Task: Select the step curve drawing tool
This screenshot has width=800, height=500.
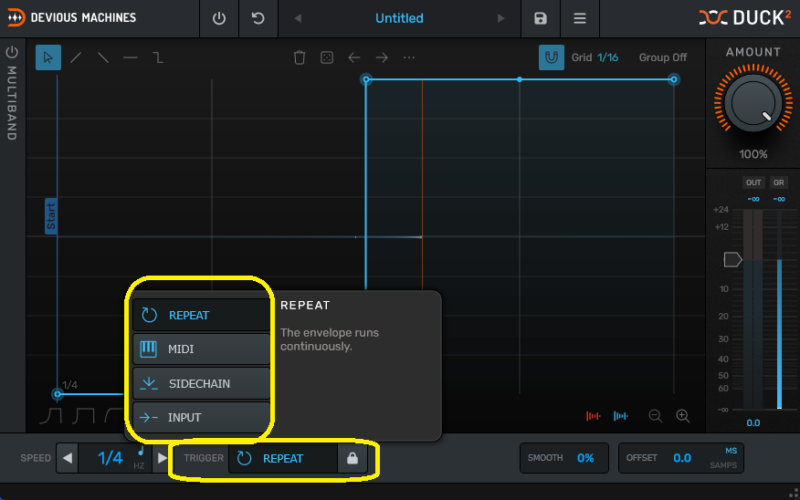Action: (x=157, y=57)
